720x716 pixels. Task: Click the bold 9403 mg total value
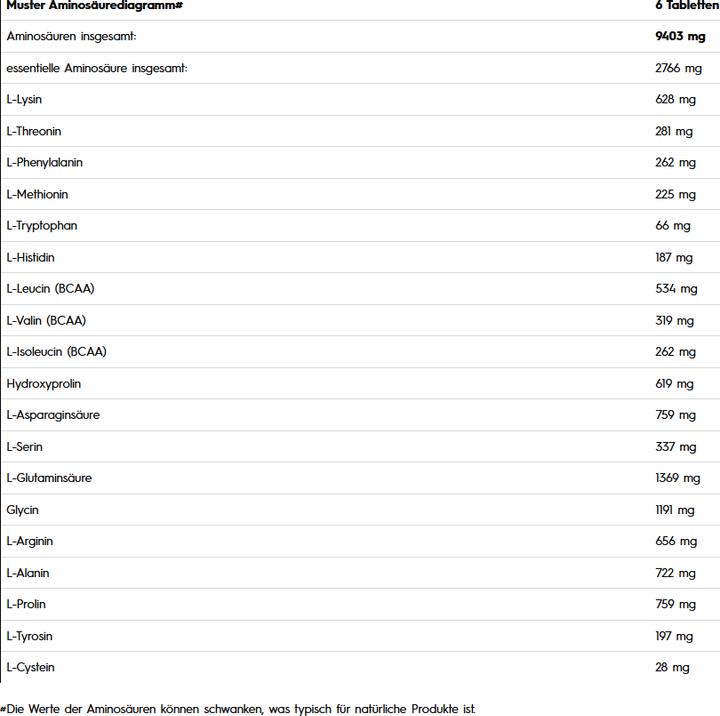tap(679, 36)
